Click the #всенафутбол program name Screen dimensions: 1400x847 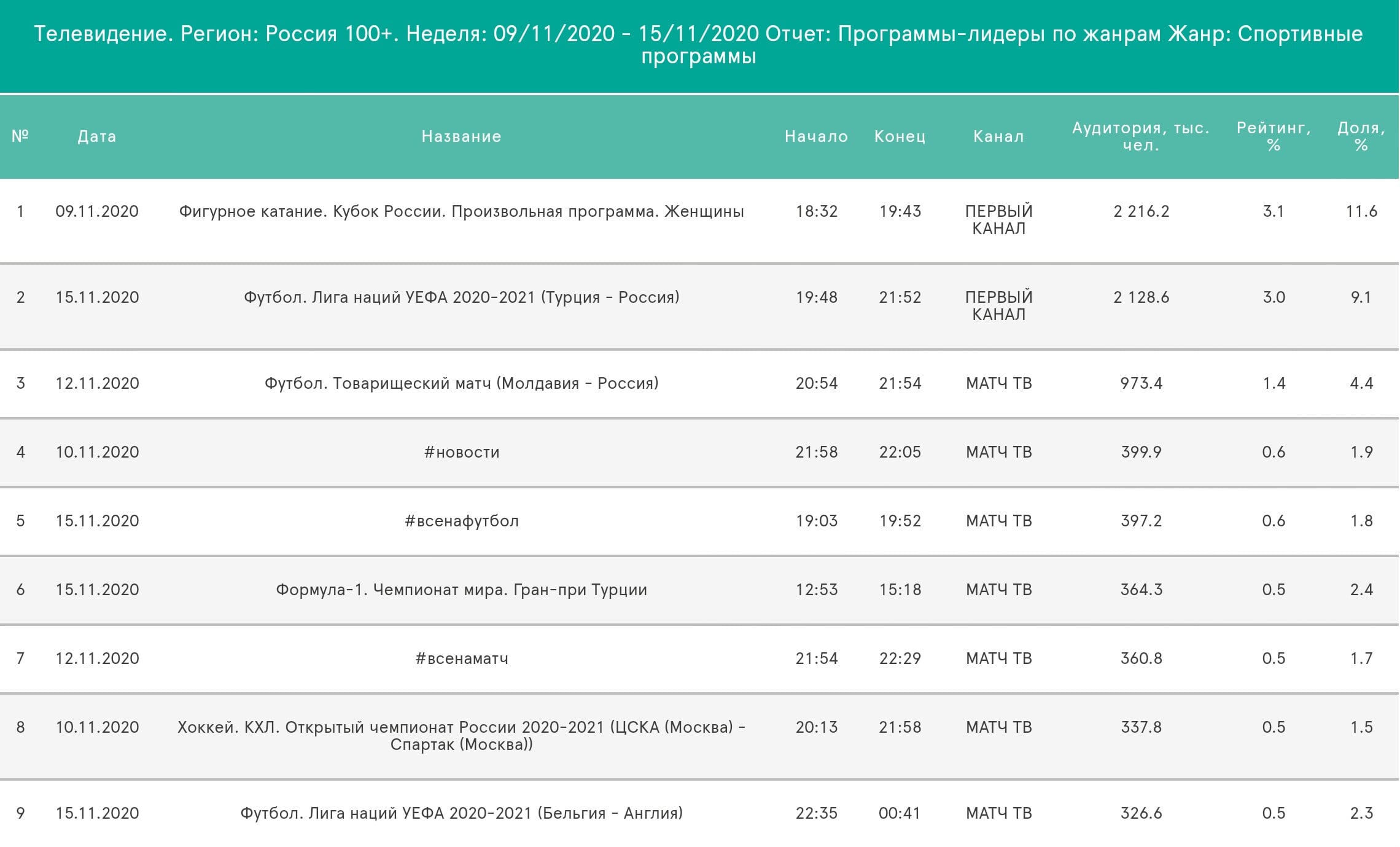tap(462, 521)
